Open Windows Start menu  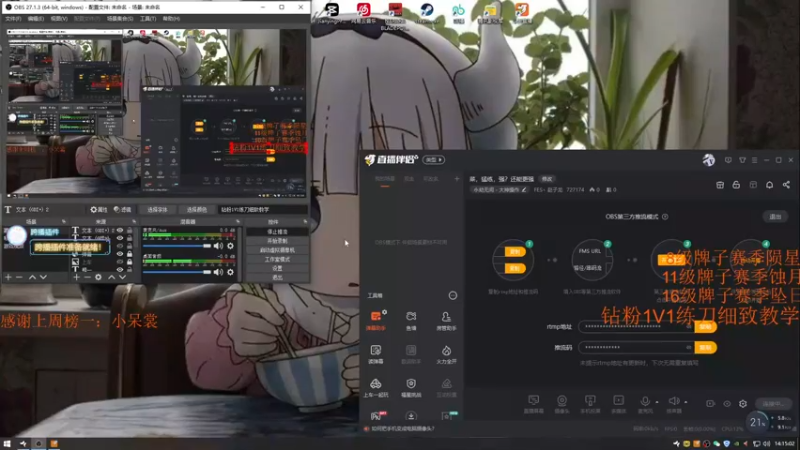pyautogui.click(x=7, y=444)
